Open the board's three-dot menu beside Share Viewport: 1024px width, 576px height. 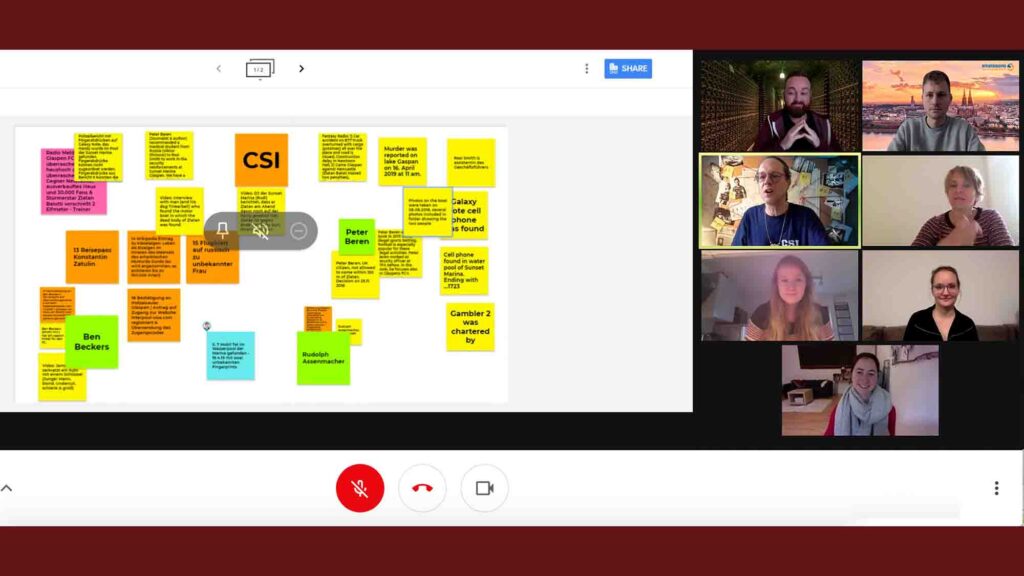tap(586, 69)
